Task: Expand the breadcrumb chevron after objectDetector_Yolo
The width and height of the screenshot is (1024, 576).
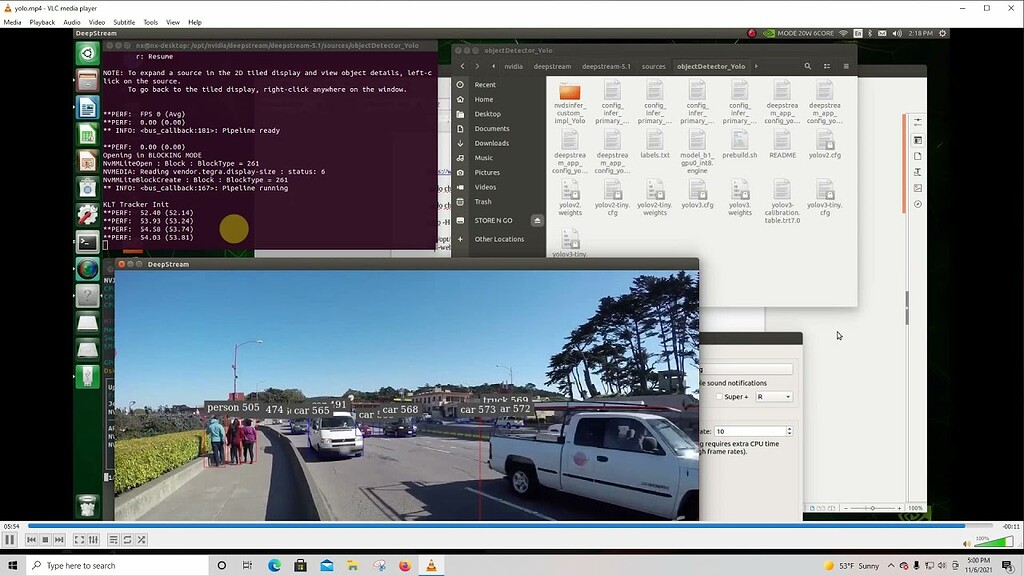Action: pos(756,66)
